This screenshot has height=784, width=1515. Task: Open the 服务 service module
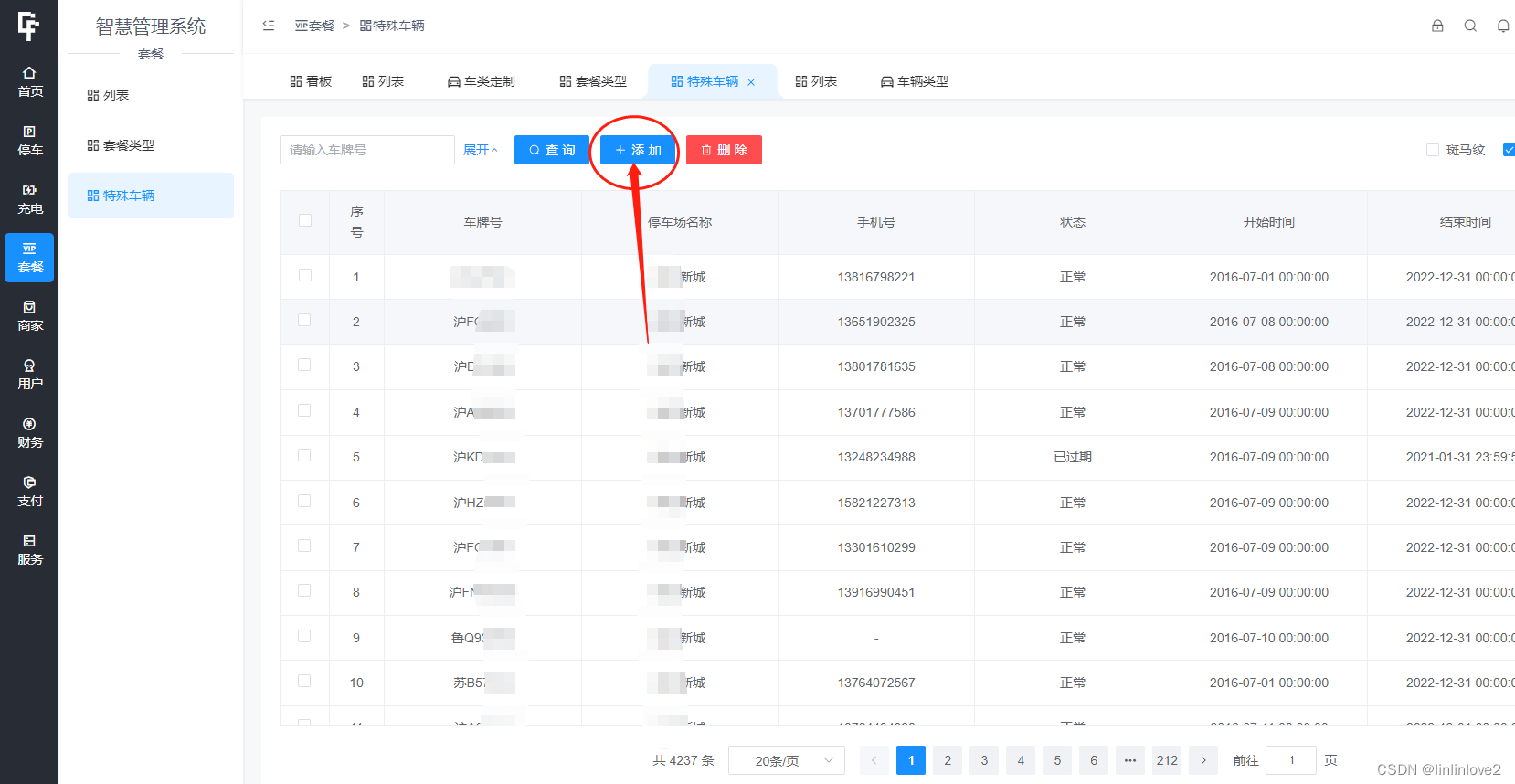coord(29,550)
